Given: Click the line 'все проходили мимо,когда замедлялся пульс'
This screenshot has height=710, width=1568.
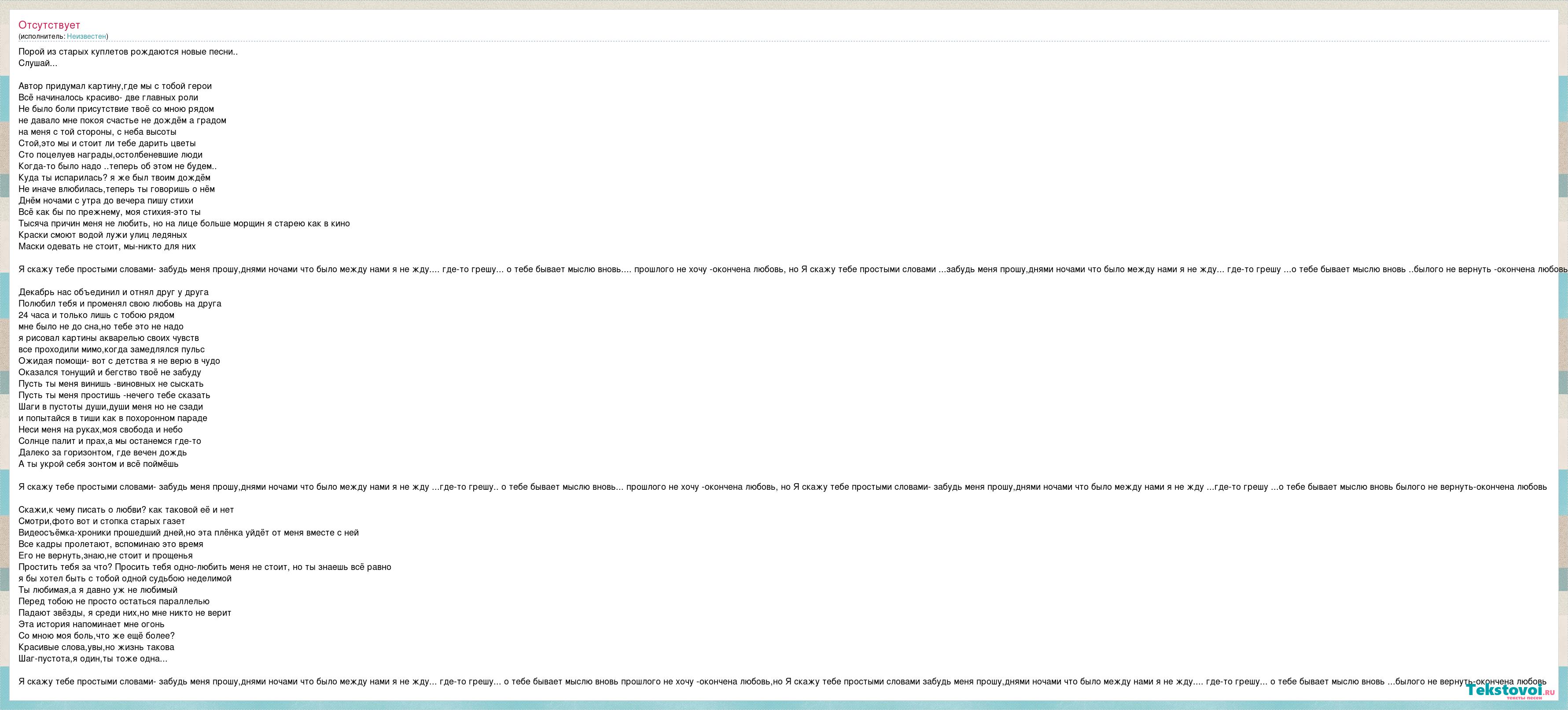Looking at the screenshot, I should tap(111, 350).
